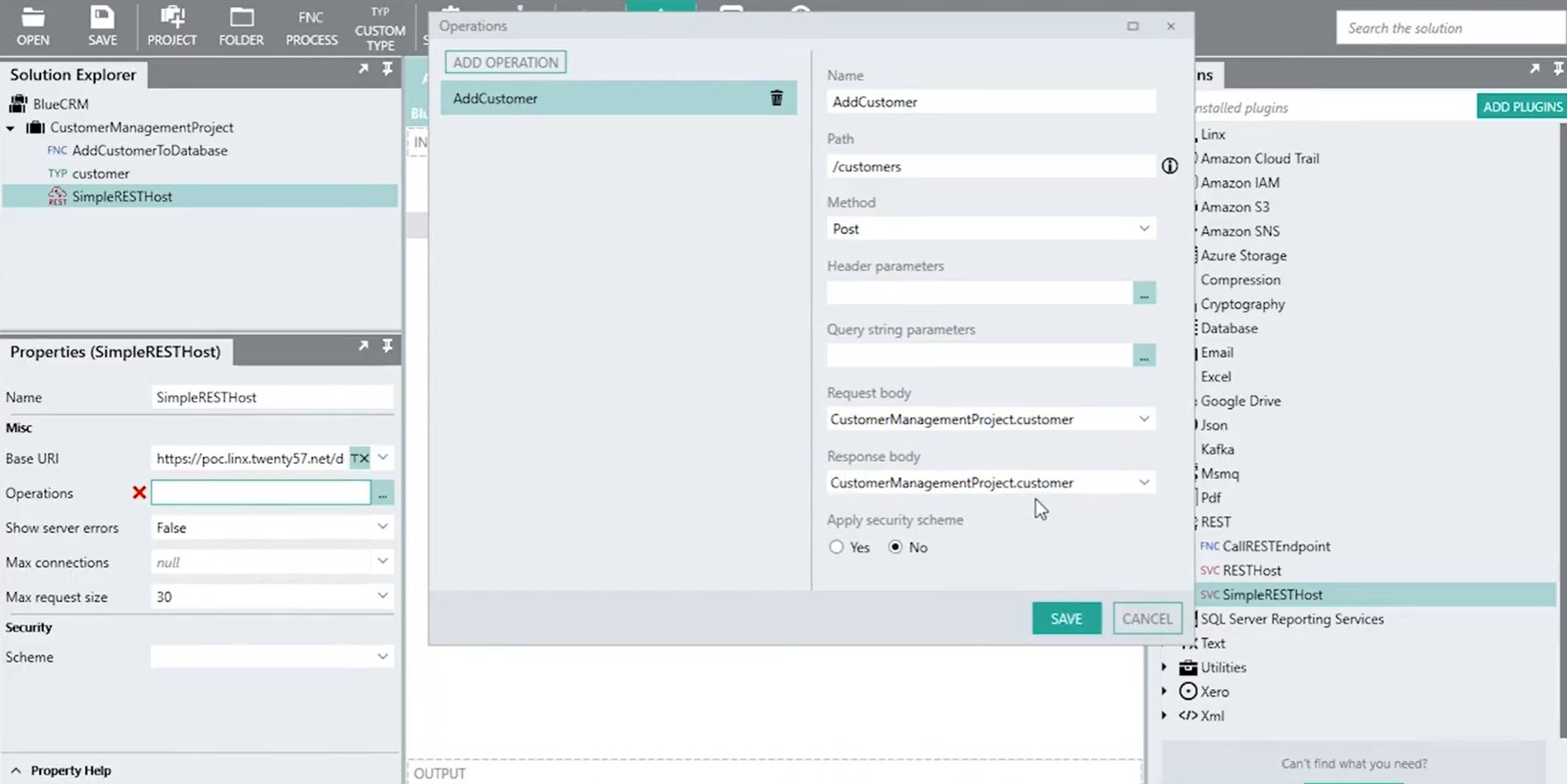Click the Xero plugin icon
The height and width of the screenshot is (784, 1567).
pos(1188,691)
